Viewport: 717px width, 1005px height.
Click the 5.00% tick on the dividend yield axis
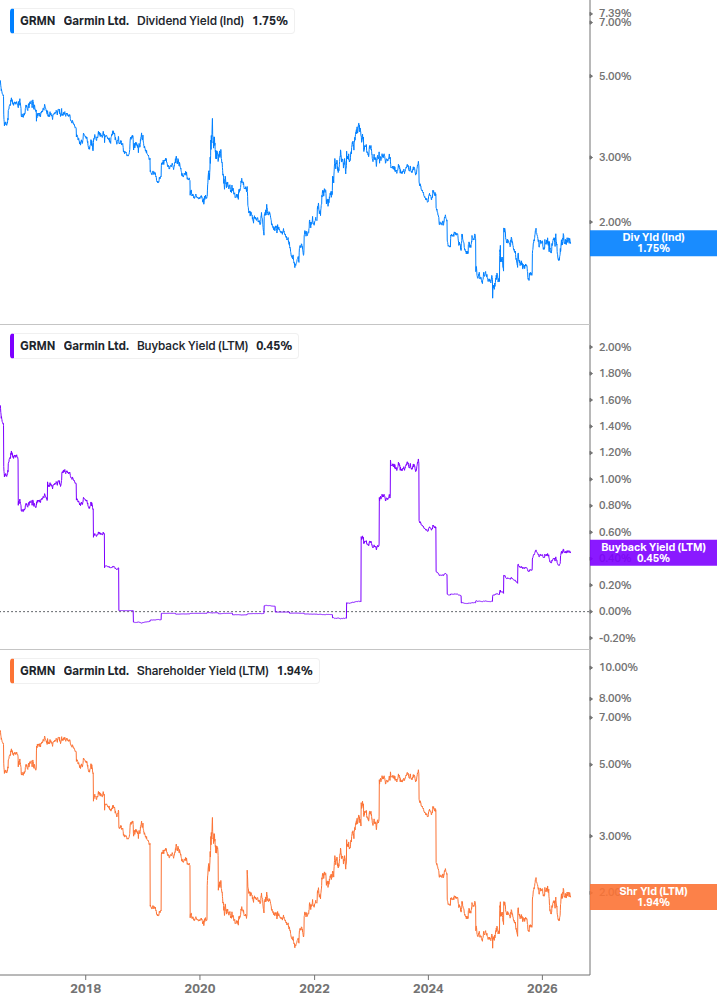[615, 76]
